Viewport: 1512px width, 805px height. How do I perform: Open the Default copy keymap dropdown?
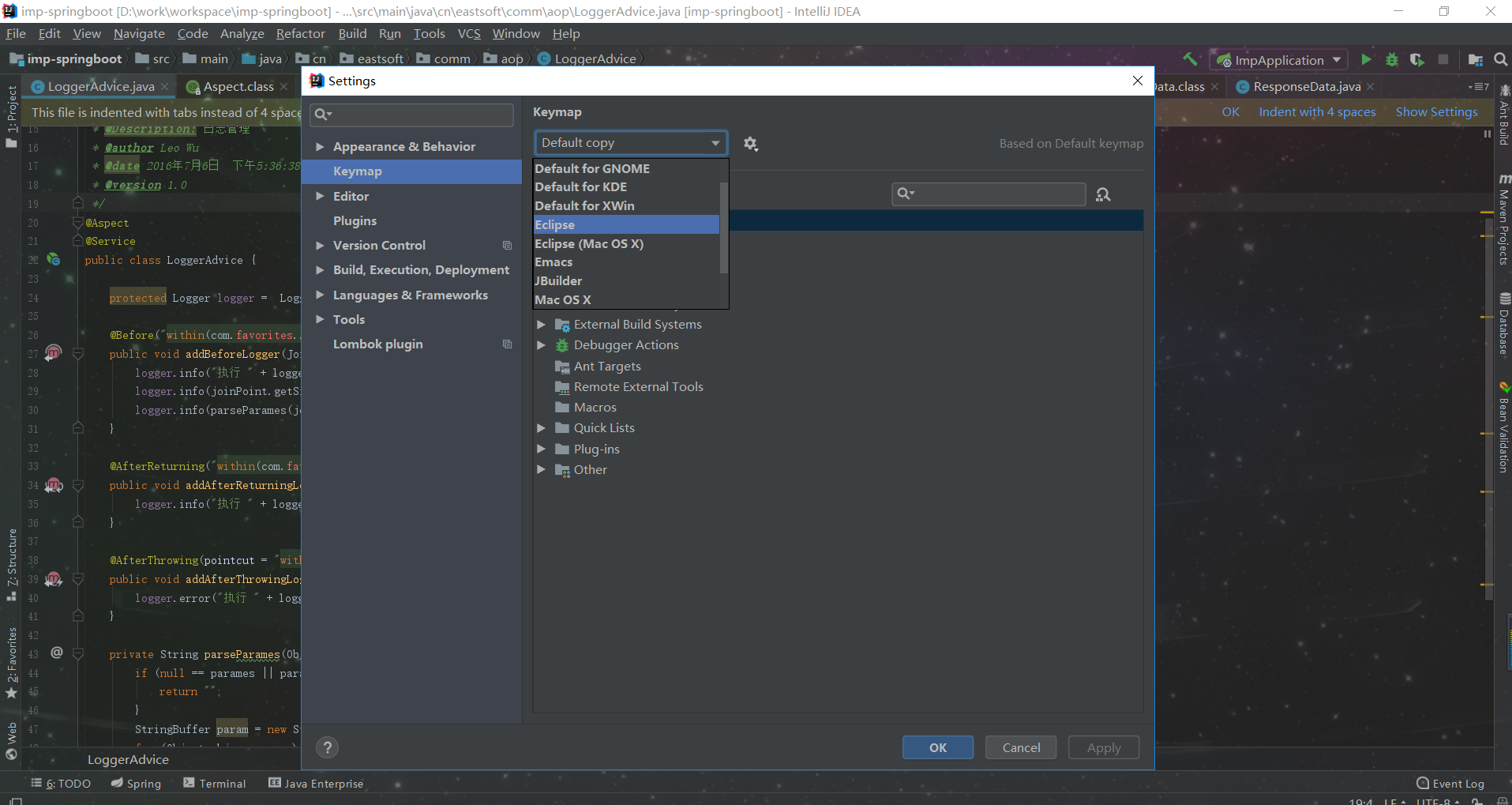tap(630, 143)
